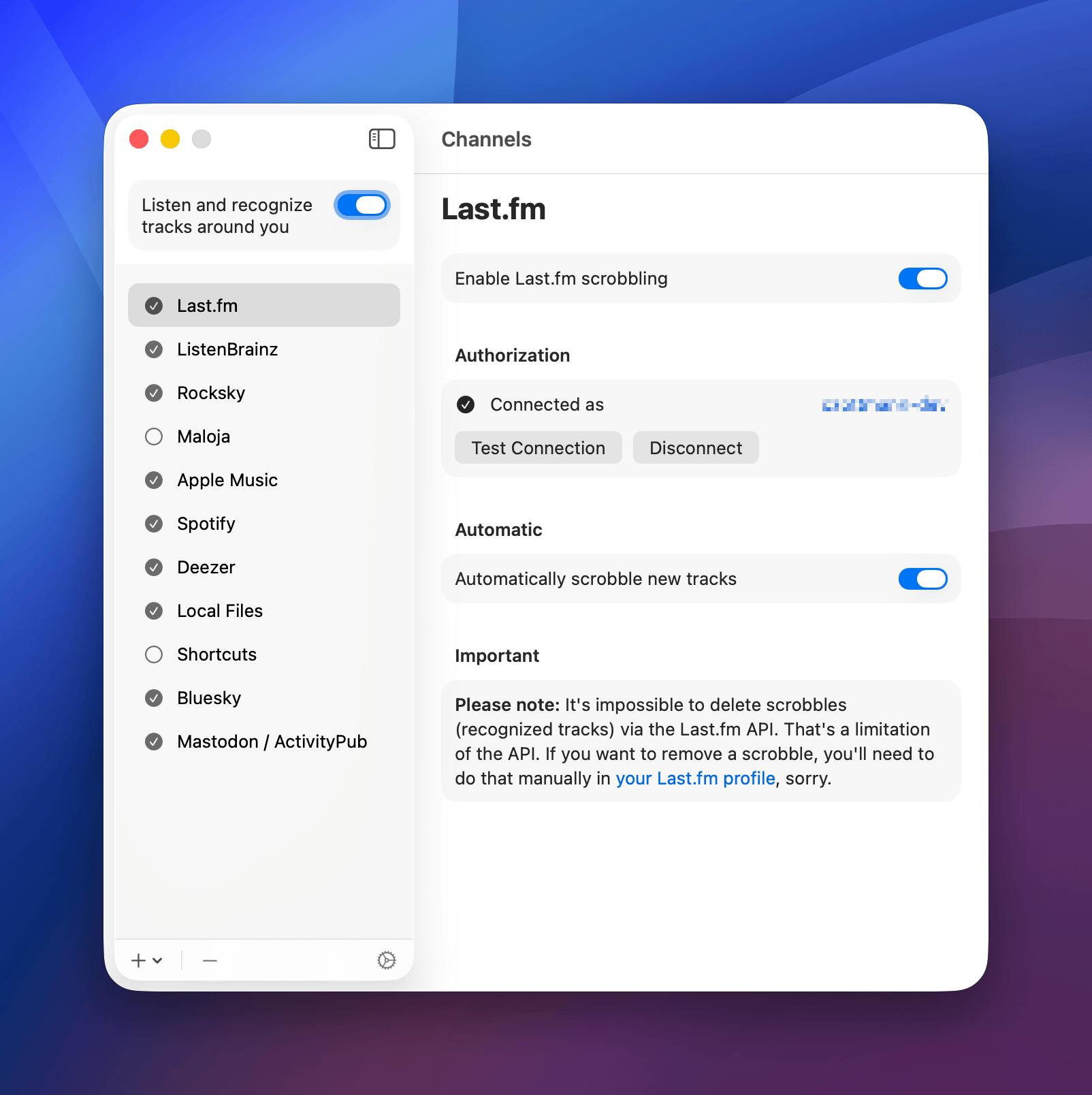This screenshot has width=1092, height=1095.
Task: Click the Disconnect button
Action: pos(696,447)
